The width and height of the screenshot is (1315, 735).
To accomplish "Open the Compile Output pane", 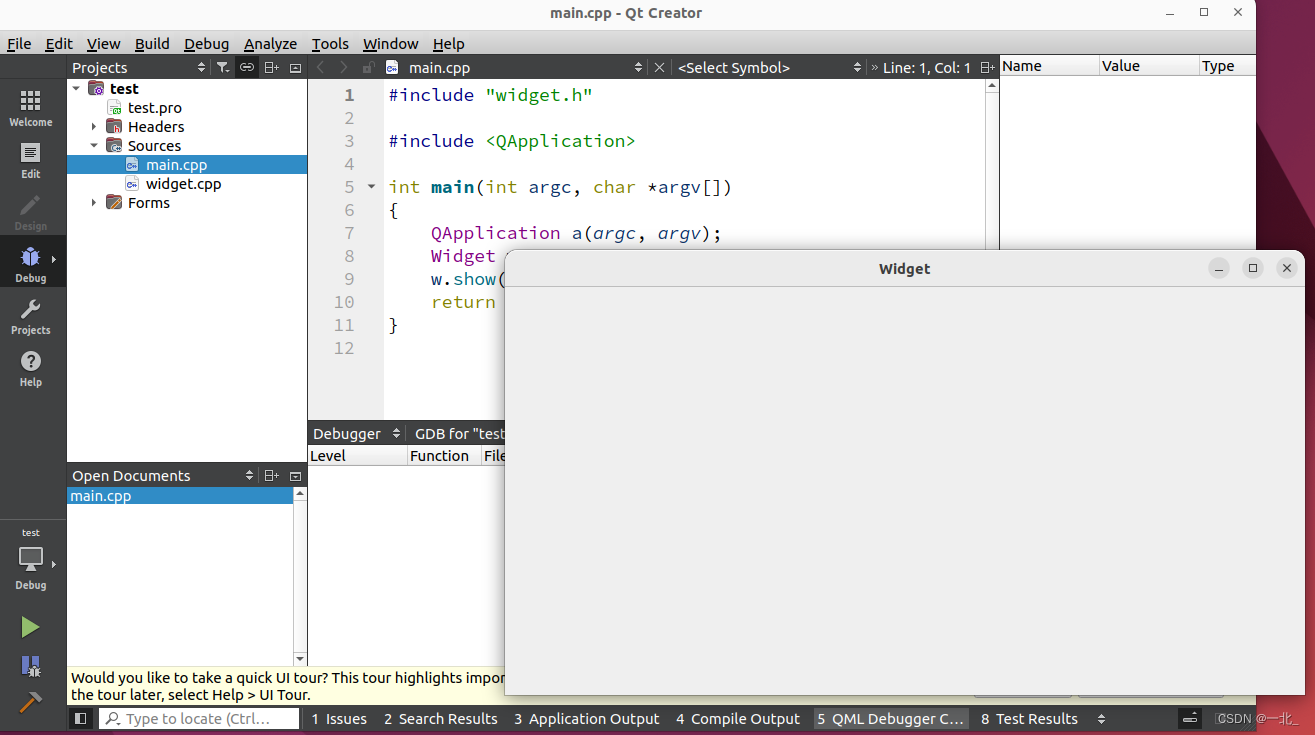I will tap(738, 719).
